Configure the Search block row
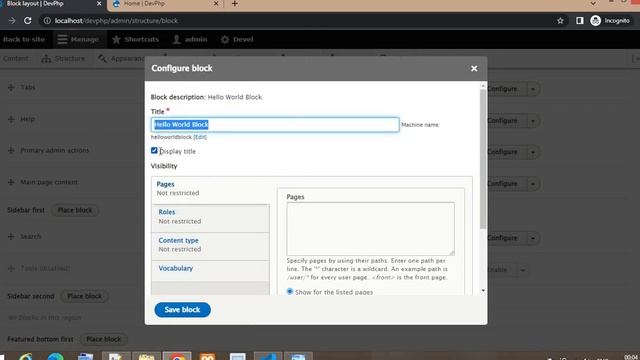Viewport: 640px width, 360px height. pos(506,238)
